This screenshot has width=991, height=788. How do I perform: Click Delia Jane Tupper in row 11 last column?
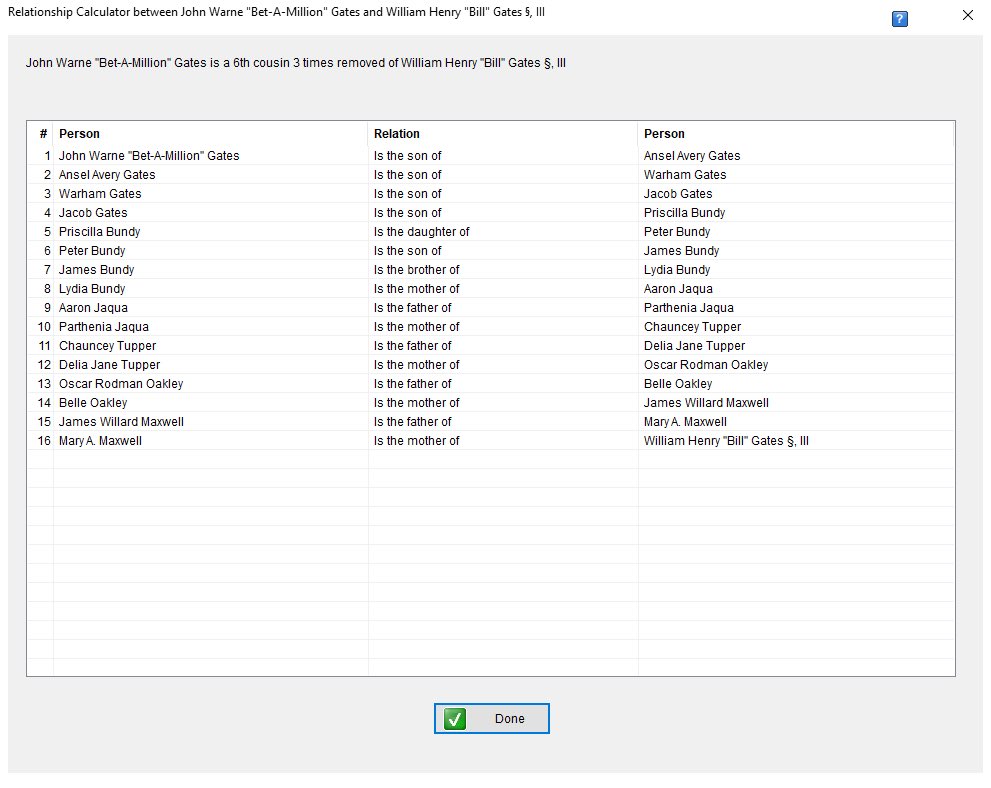tap(695, 346)
